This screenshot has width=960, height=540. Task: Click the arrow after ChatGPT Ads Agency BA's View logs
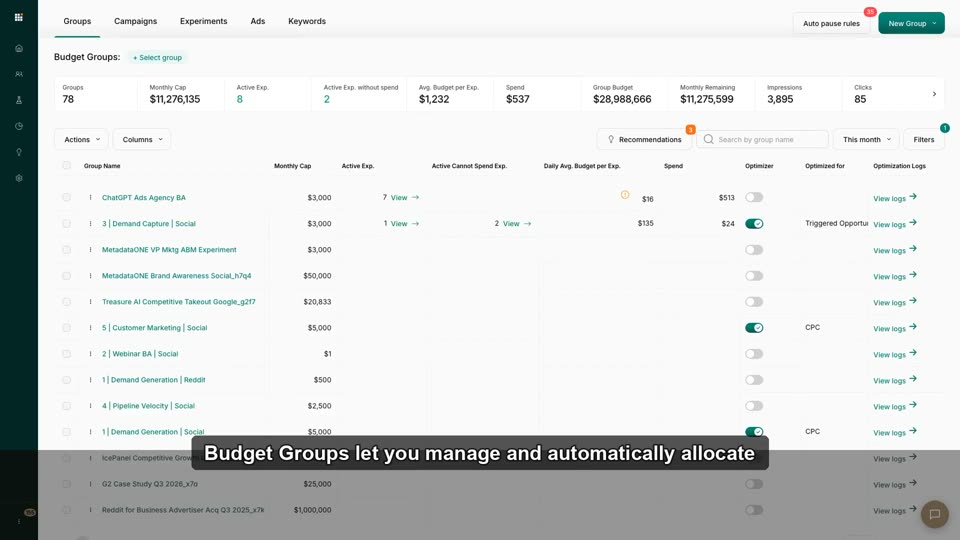pos(913,197)
